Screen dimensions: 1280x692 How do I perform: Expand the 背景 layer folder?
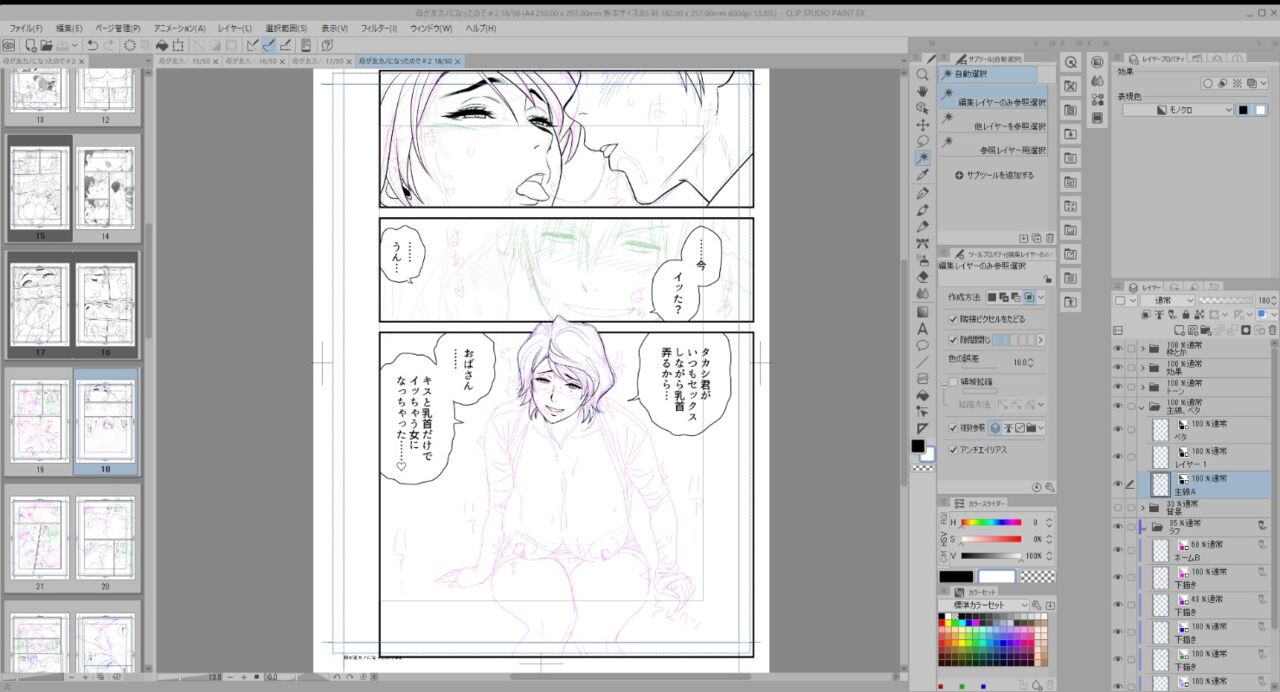pyautogui.click(x=1142, y=507)
